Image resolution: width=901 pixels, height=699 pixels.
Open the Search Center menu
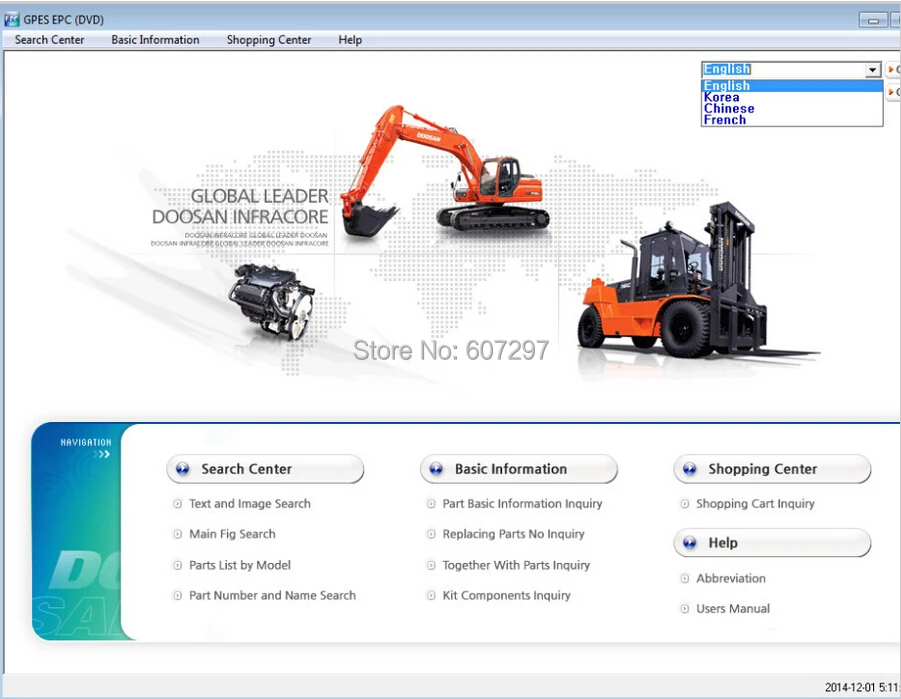48,39
